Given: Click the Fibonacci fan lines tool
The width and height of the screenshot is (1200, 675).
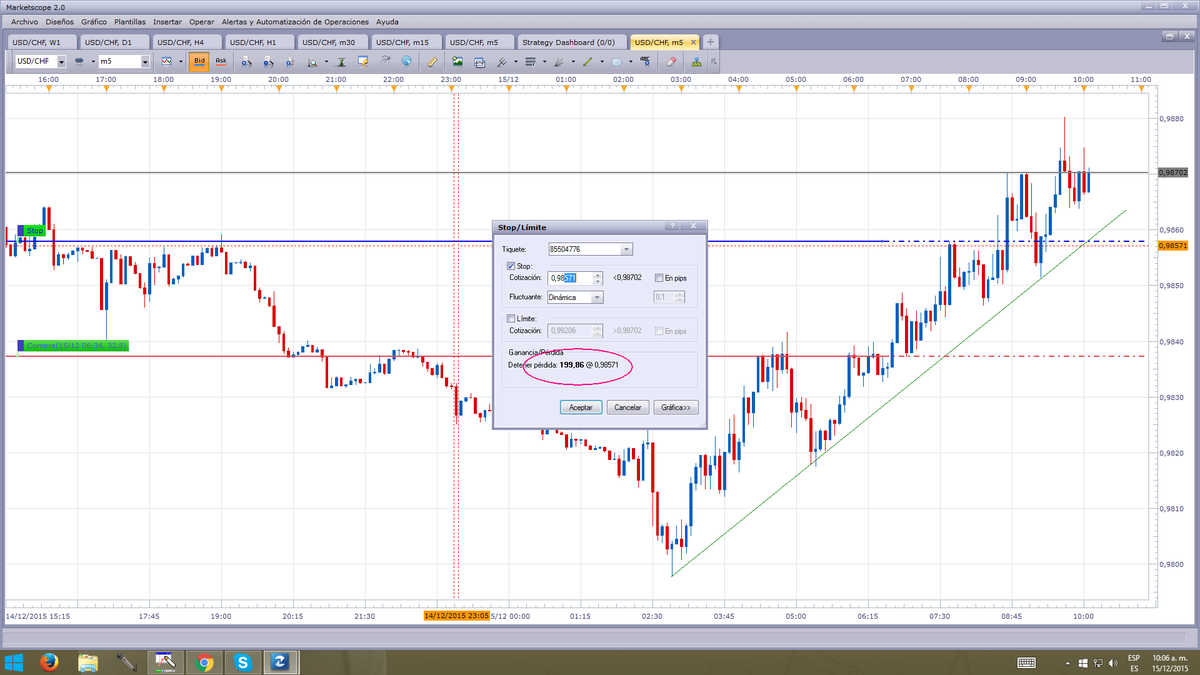Looking at the screenshot, I should tap(558, 61).
